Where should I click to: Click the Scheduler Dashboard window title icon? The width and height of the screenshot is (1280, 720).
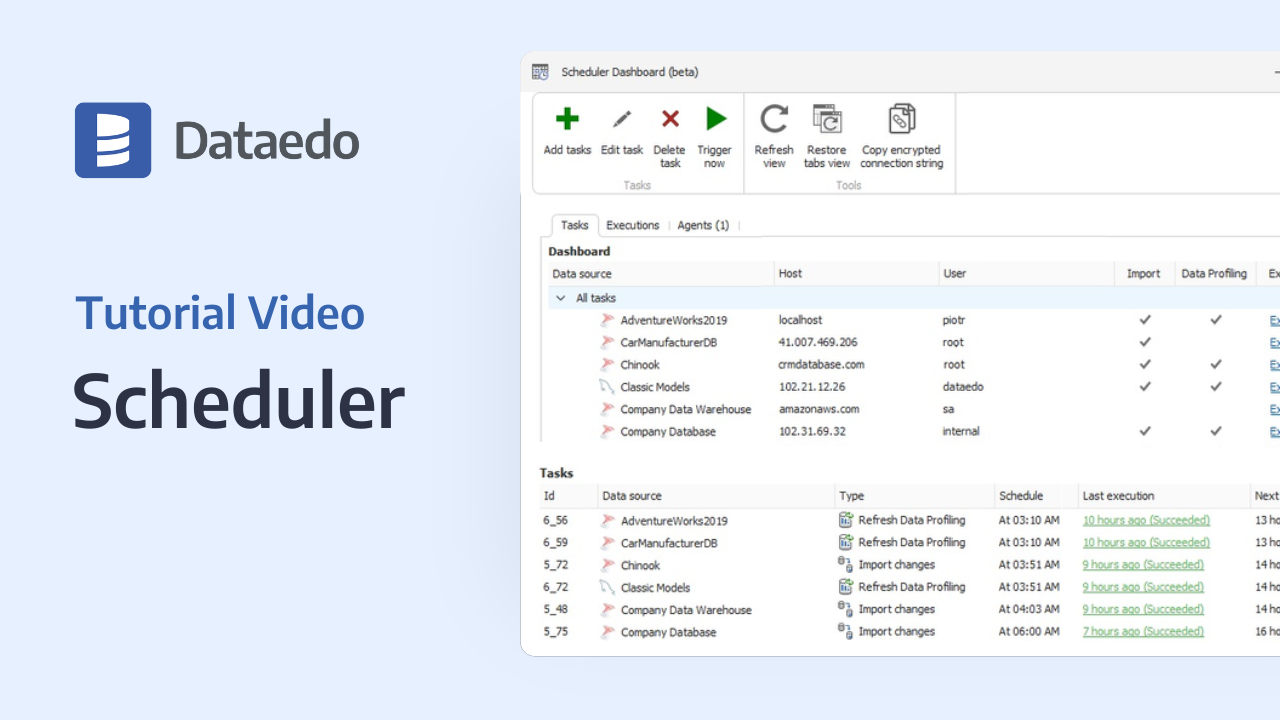[x=540, y=72]
